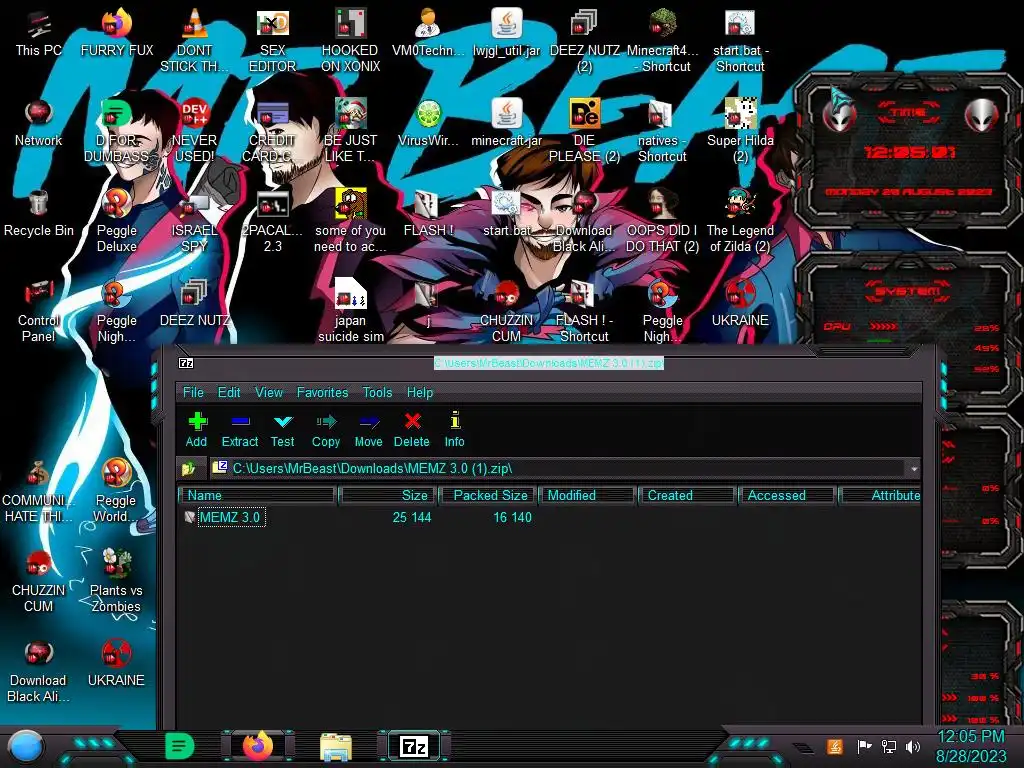Sort by the Packed Size column header

pyautogui.click(x=487, y=496)
